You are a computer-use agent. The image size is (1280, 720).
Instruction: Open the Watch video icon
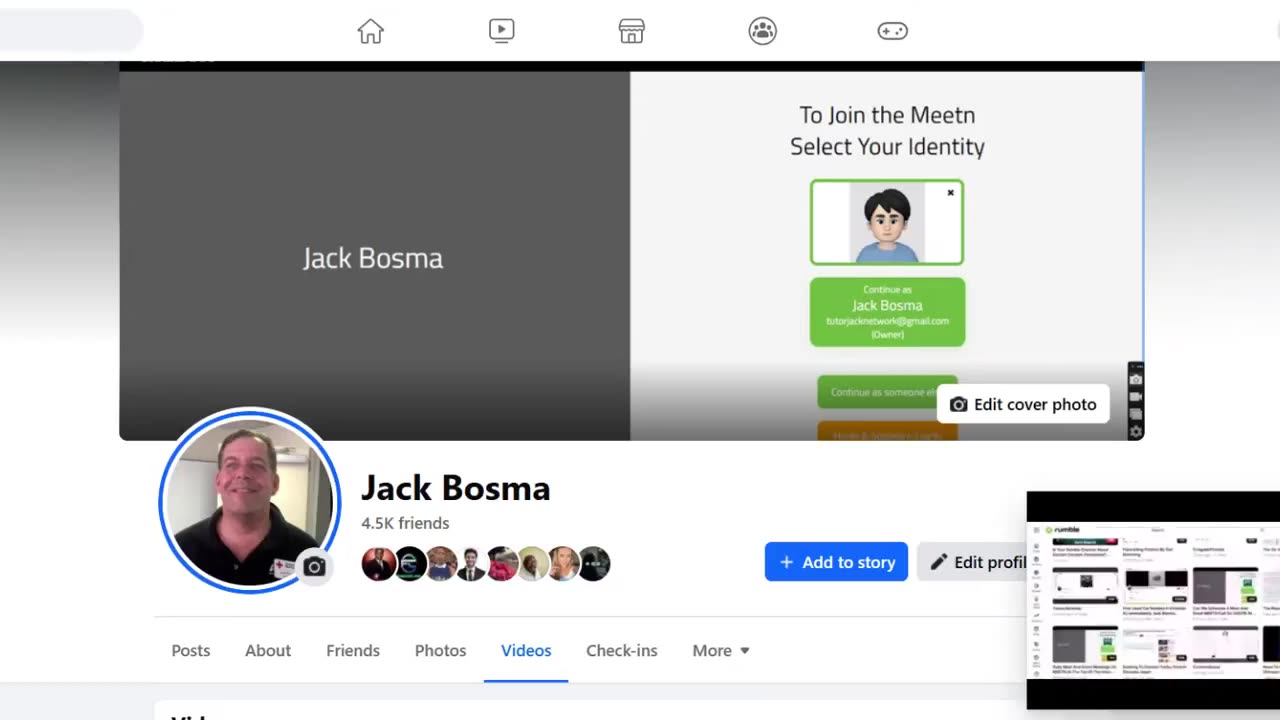pos(502,31)
